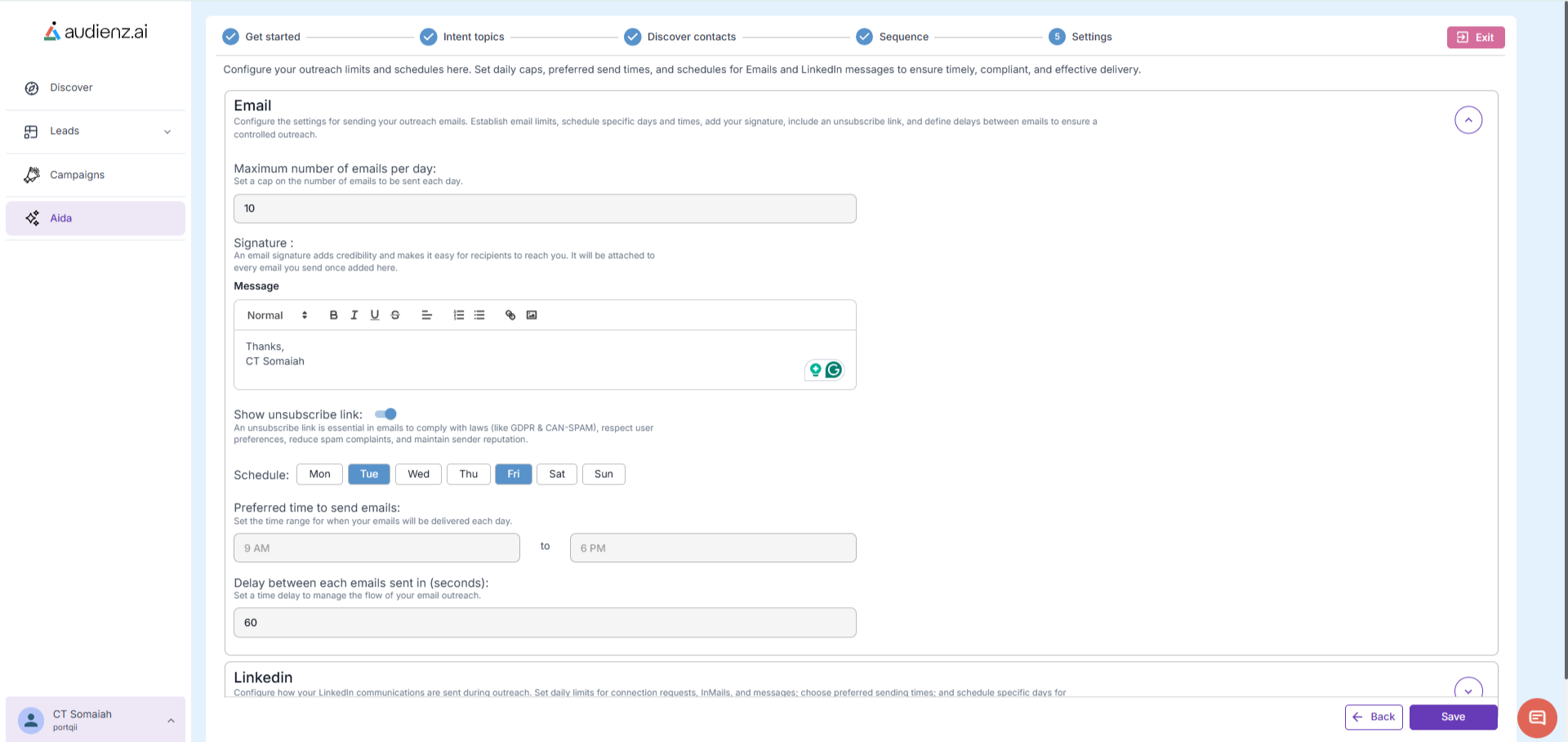Go to the Get started step
Screen dimensions: 1568x742
tap(273, 37)
